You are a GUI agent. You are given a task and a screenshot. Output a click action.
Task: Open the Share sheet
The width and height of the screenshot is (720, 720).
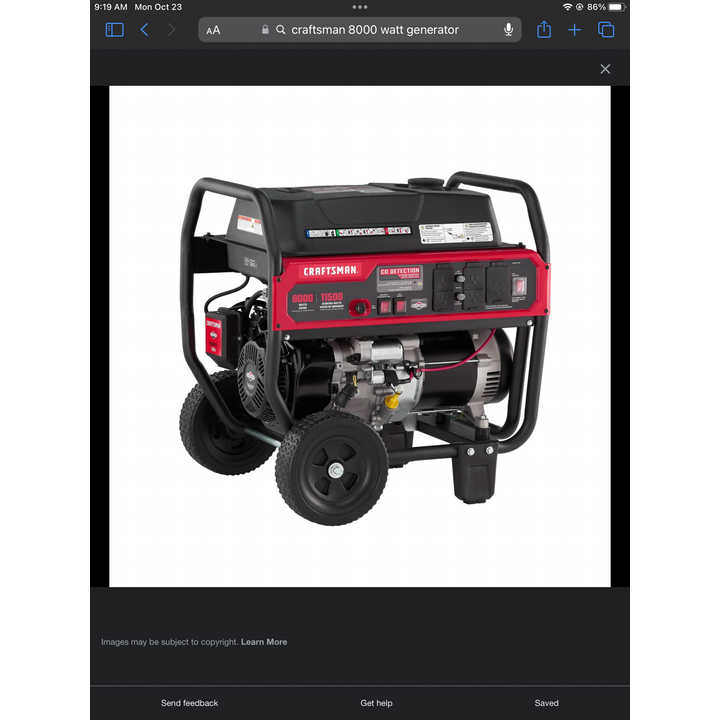point(544,29)
